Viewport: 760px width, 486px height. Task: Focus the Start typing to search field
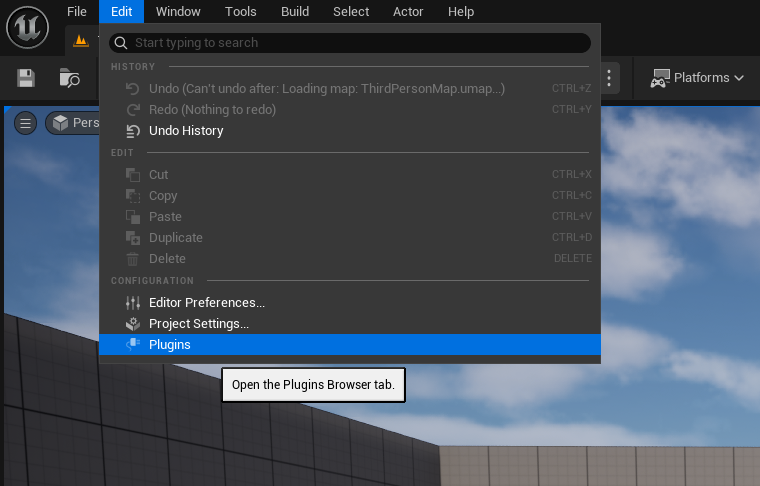coord(350,43)
